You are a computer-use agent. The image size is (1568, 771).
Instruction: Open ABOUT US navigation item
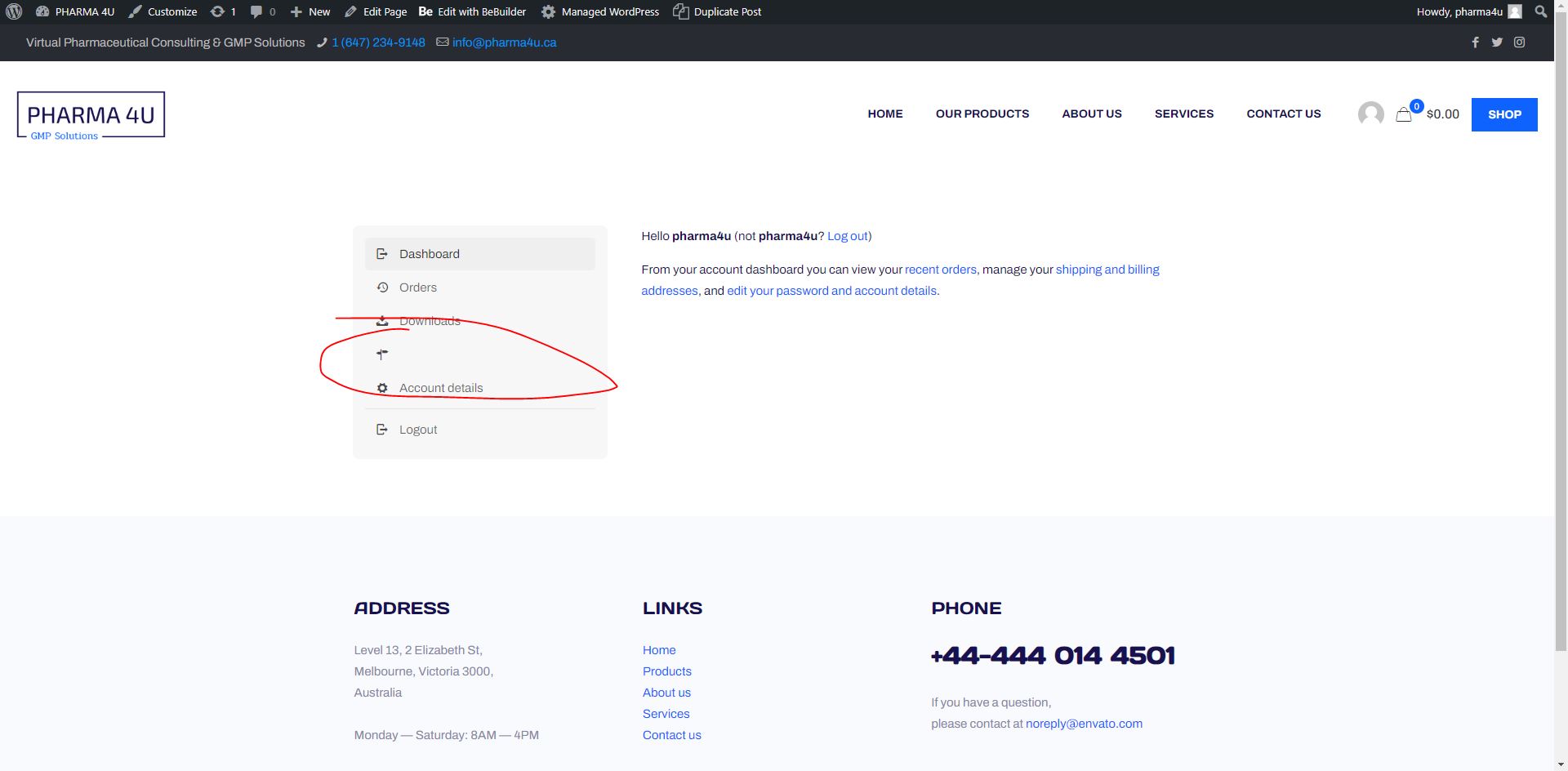pyautogui.click(x=1092, y=114)
